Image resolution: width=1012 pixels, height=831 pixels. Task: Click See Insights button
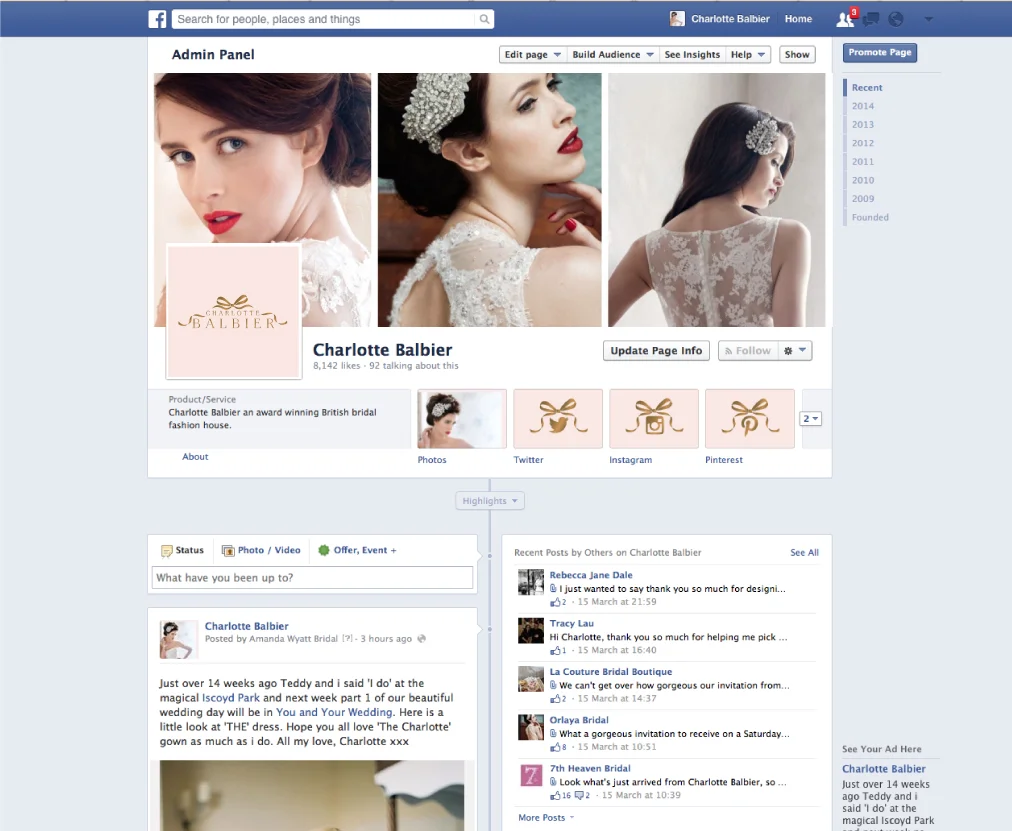[x=692, y=55]
